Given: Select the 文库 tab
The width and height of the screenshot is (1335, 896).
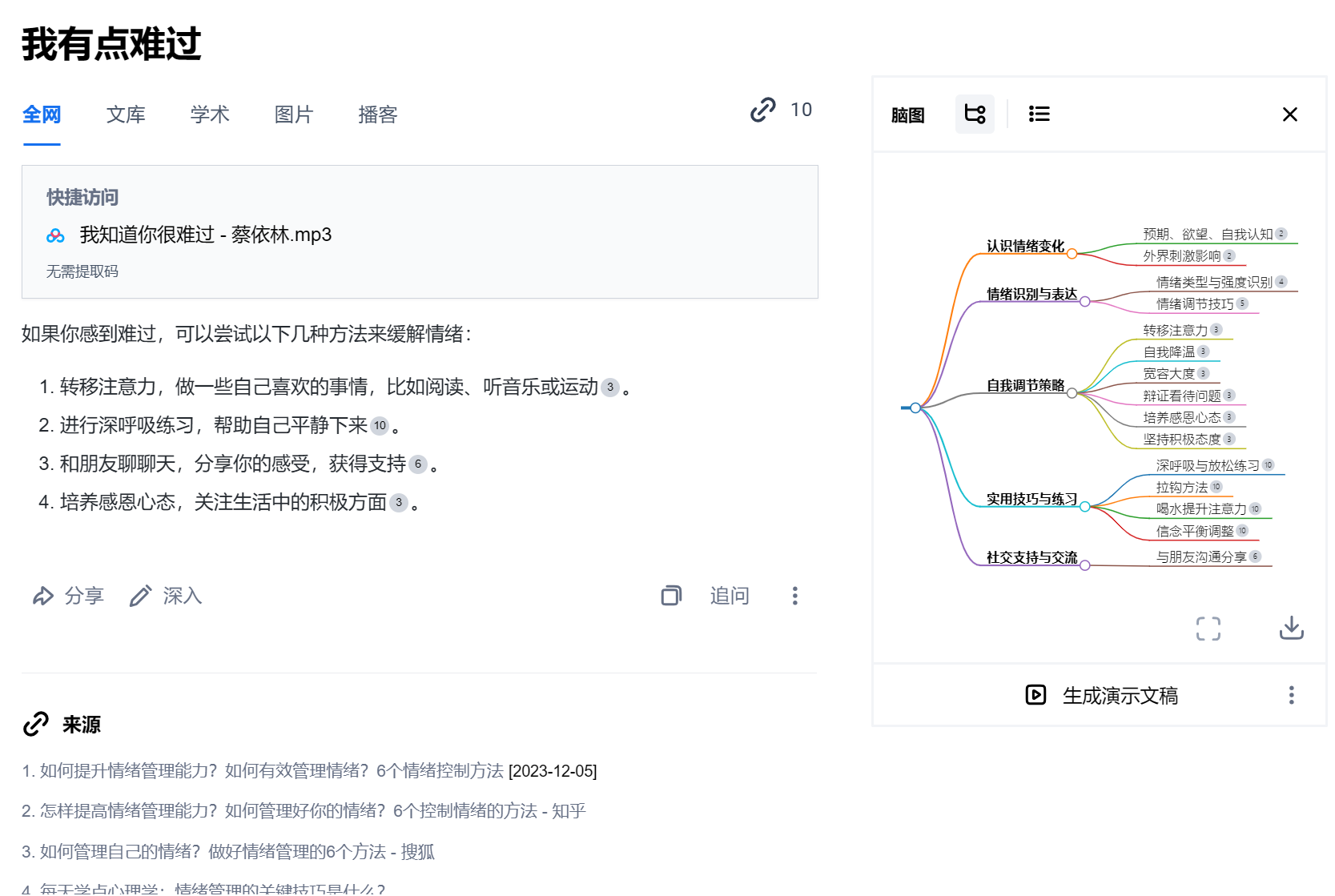Looking at the screenshot, I should point(126,115).
